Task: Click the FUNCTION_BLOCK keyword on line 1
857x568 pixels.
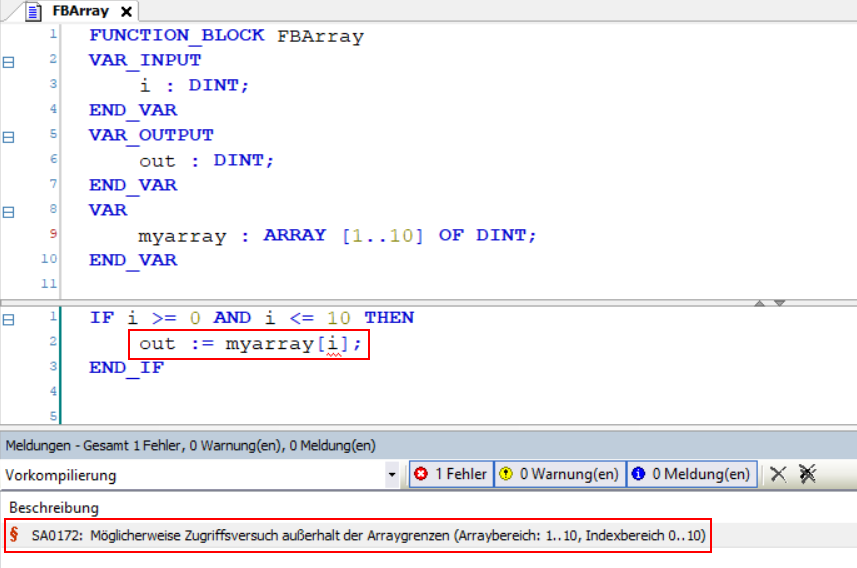Action: [x=177, y=36]
